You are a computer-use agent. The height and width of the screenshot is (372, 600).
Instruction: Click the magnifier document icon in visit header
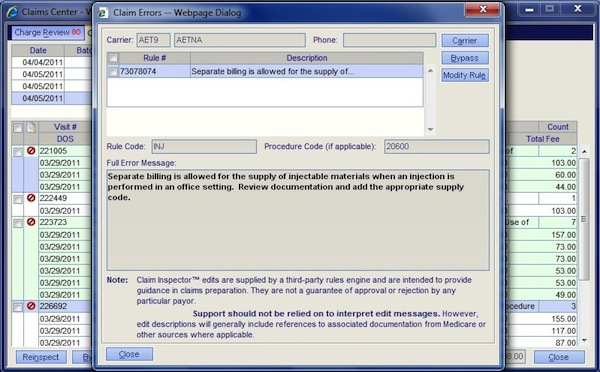tap(31, 127)
